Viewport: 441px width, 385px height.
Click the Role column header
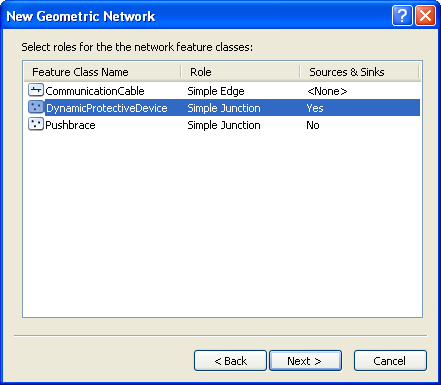pos(240,72)
